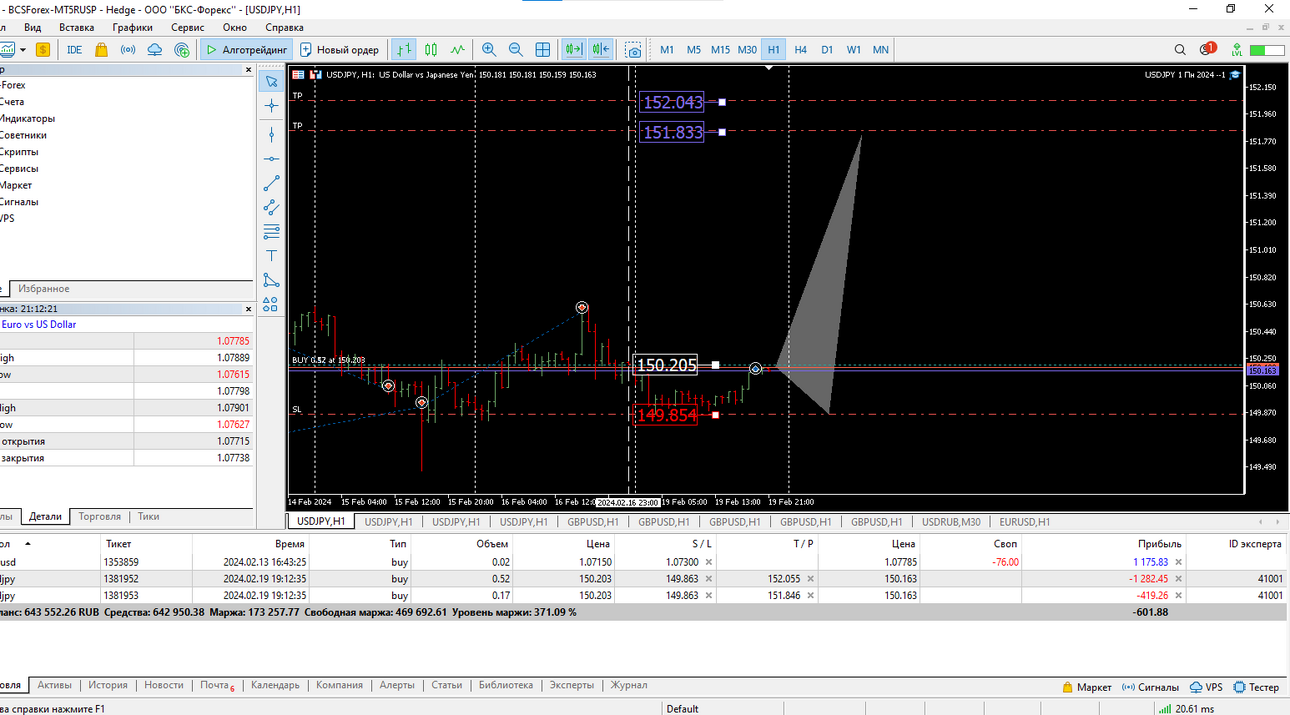Switch to the USDRUB,M30 chart tab
Screen dimensions: 1290x715
[951, 521]
